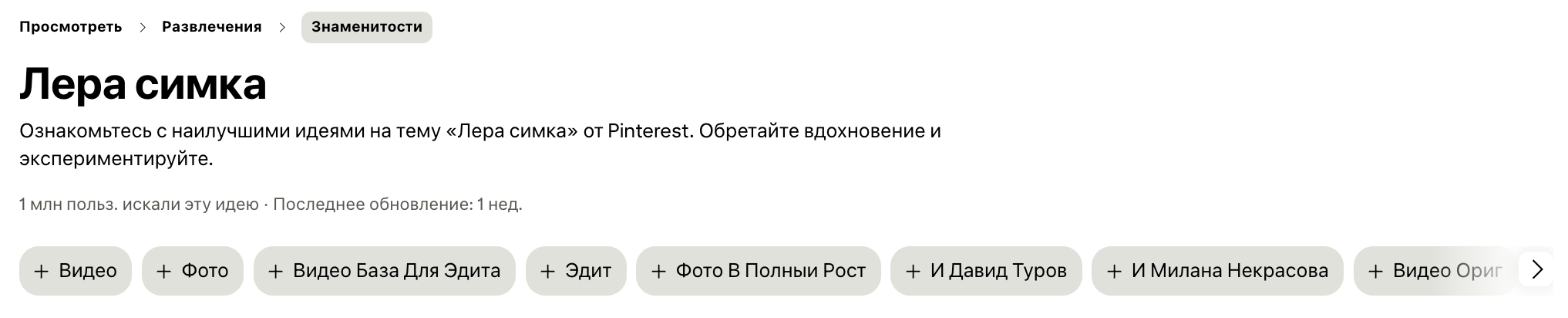Pick the Эдит filter chip

576,271
